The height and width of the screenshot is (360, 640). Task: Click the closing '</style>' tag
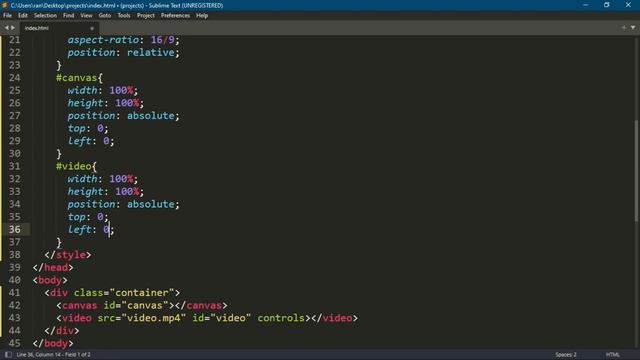[68, 255]
